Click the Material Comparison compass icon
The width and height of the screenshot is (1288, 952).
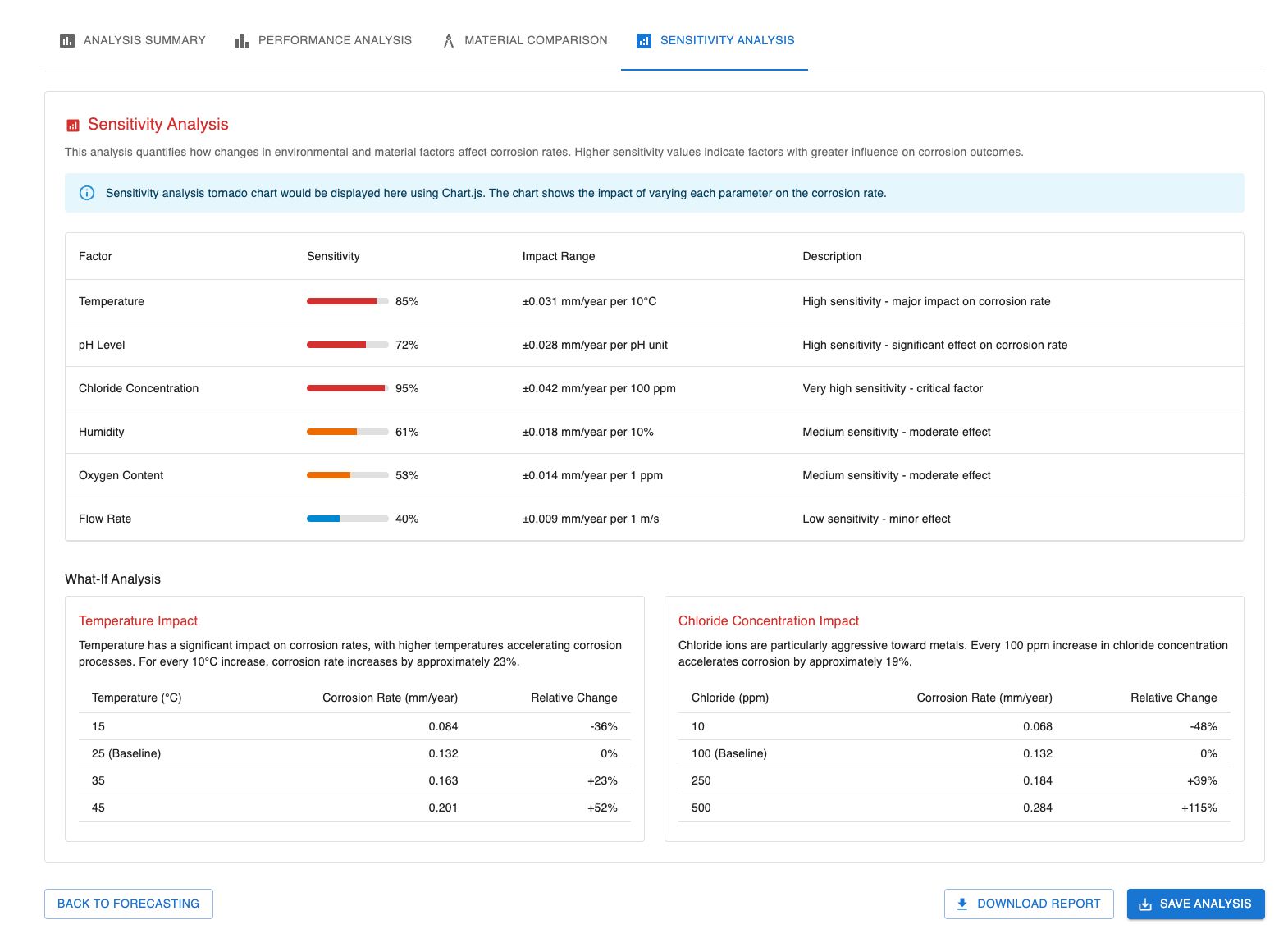pyautogui.click(x=449, y=41)
